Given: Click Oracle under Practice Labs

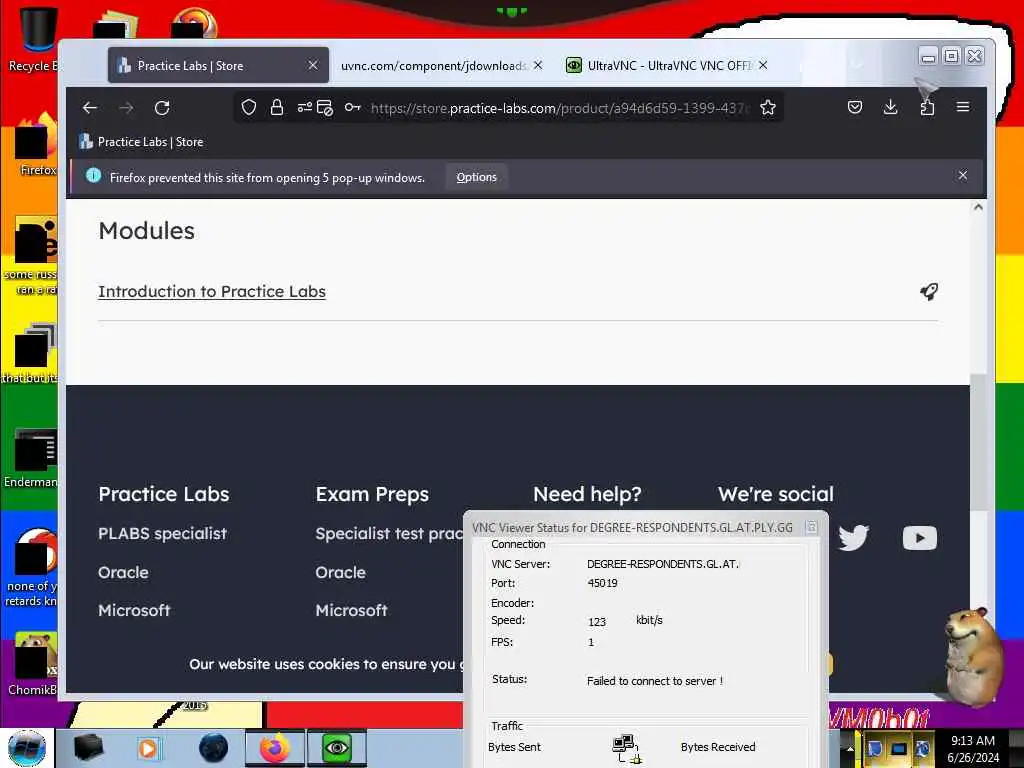Looking at the screenshot, I should point(123,572).
